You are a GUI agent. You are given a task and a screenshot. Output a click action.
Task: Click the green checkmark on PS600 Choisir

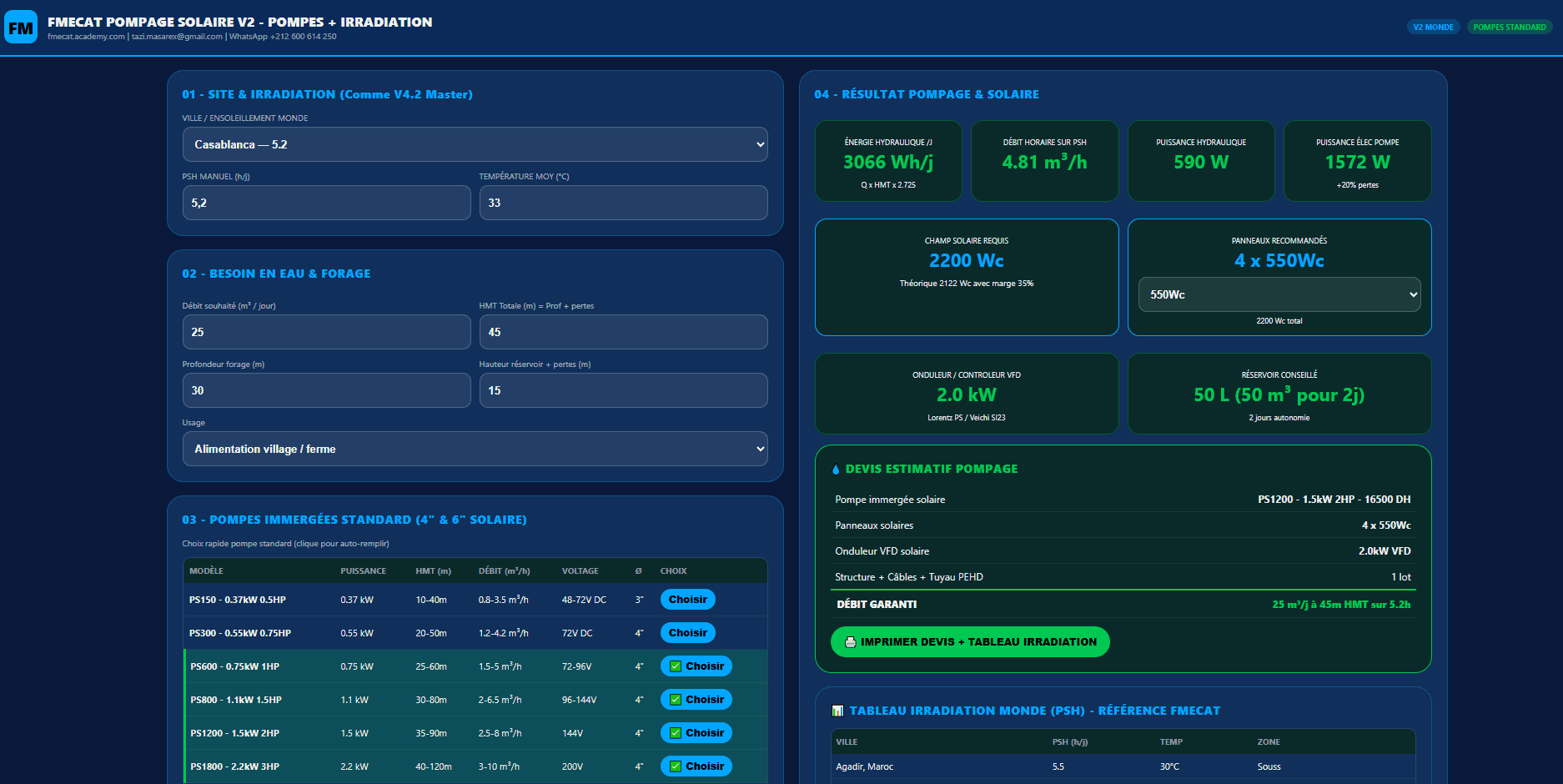click(676, 666)
